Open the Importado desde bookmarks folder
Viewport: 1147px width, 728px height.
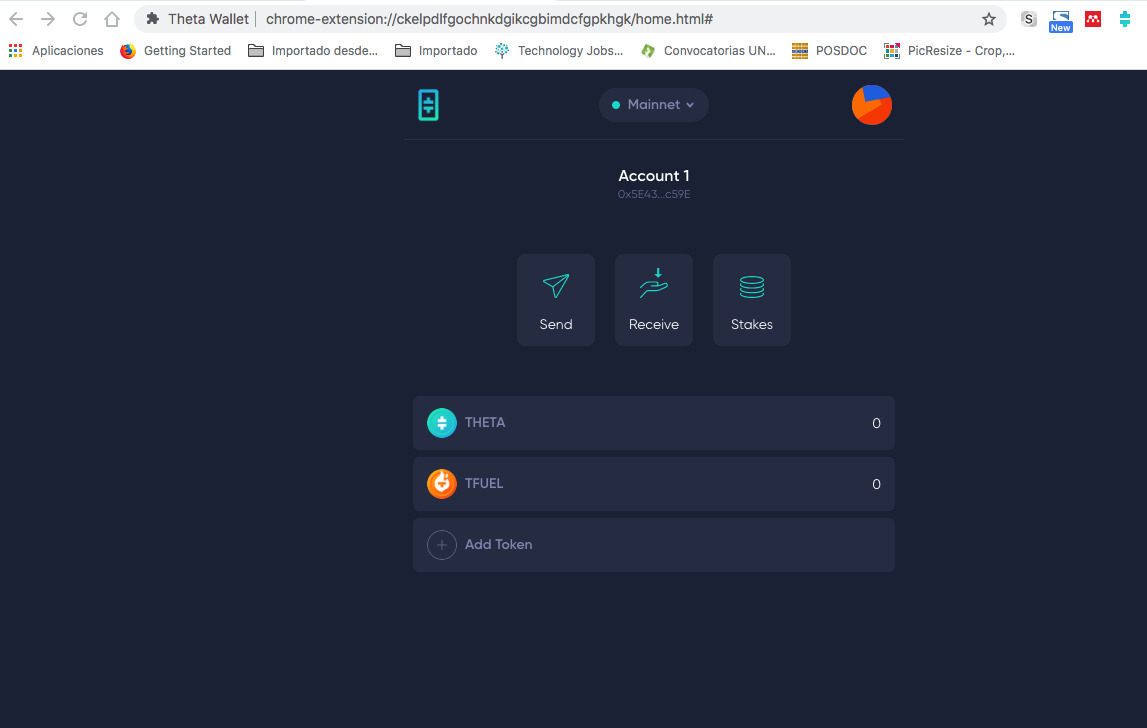(x=313, y=50)
